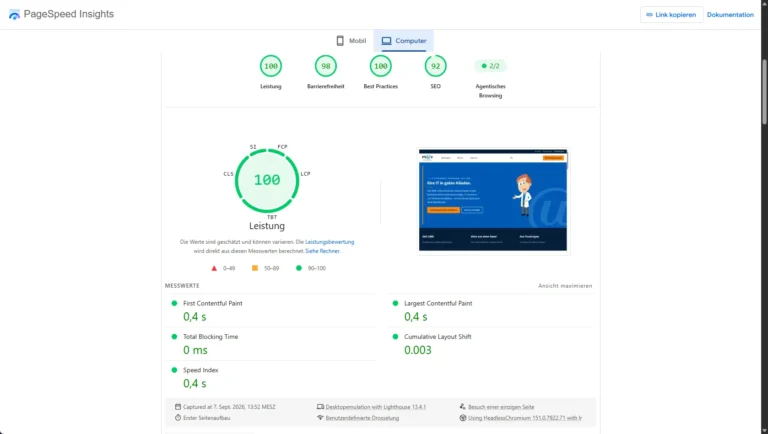Click the green circle 90–100 legend marker

click(299, 268)
